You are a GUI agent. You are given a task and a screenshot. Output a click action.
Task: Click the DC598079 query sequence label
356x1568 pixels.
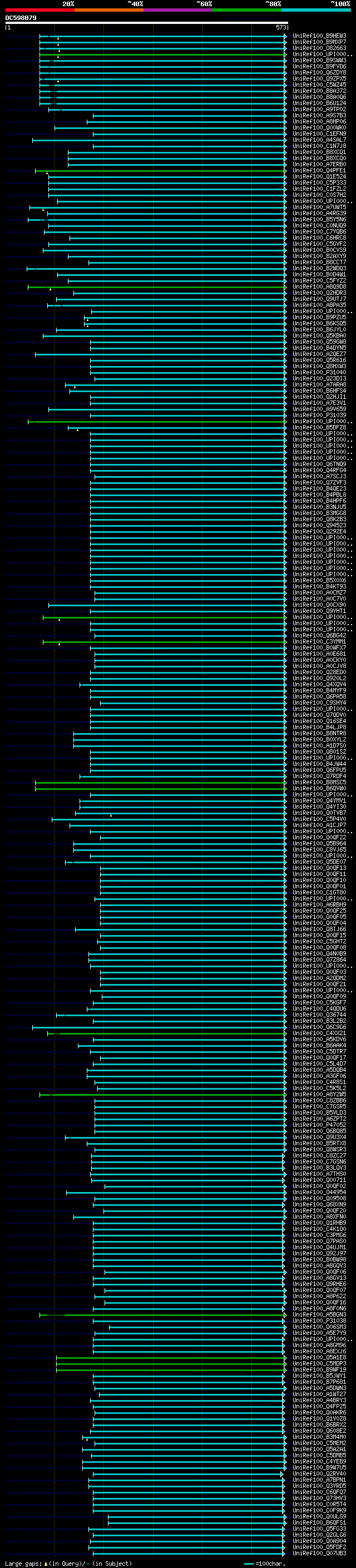pyautogui.click(x=21, y=18)
